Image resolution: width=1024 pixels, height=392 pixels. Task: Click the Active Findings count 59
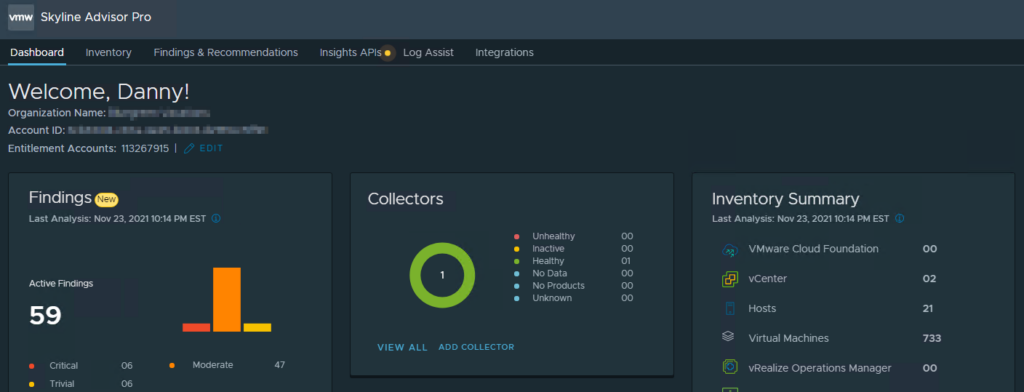[45, 316]
